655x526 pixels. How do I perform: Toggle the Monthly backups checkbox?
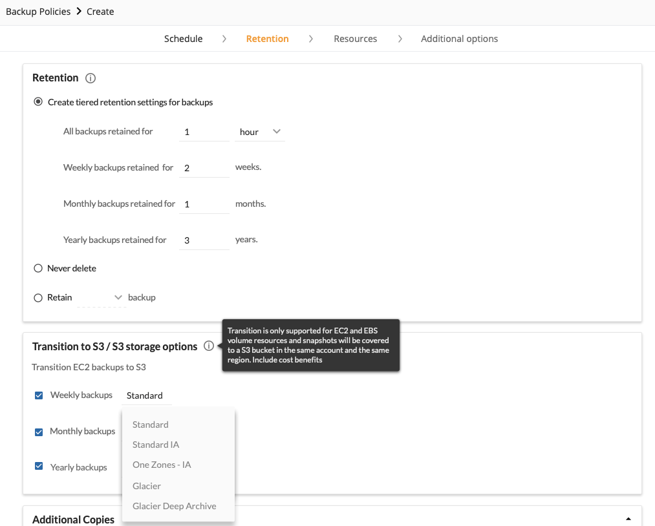pos(39,432)
